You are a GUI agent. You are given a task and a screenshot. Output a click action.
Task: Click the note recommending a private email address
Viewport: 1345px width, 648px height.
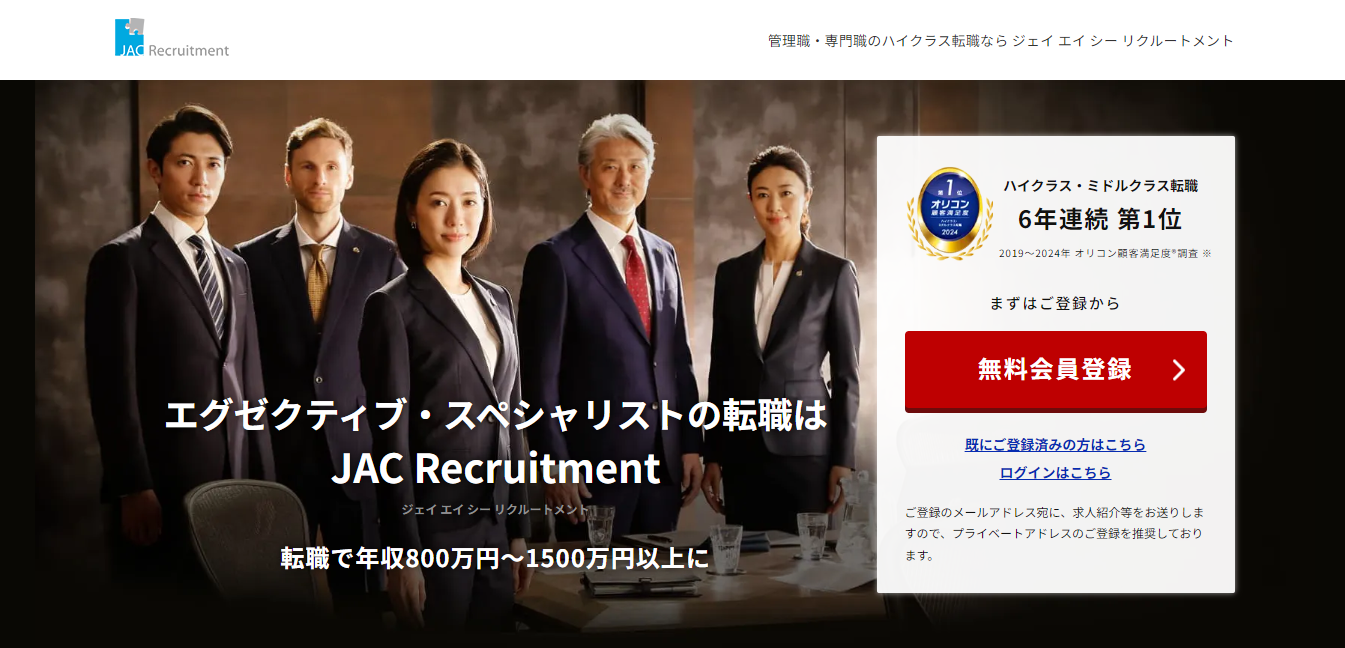1055,533
